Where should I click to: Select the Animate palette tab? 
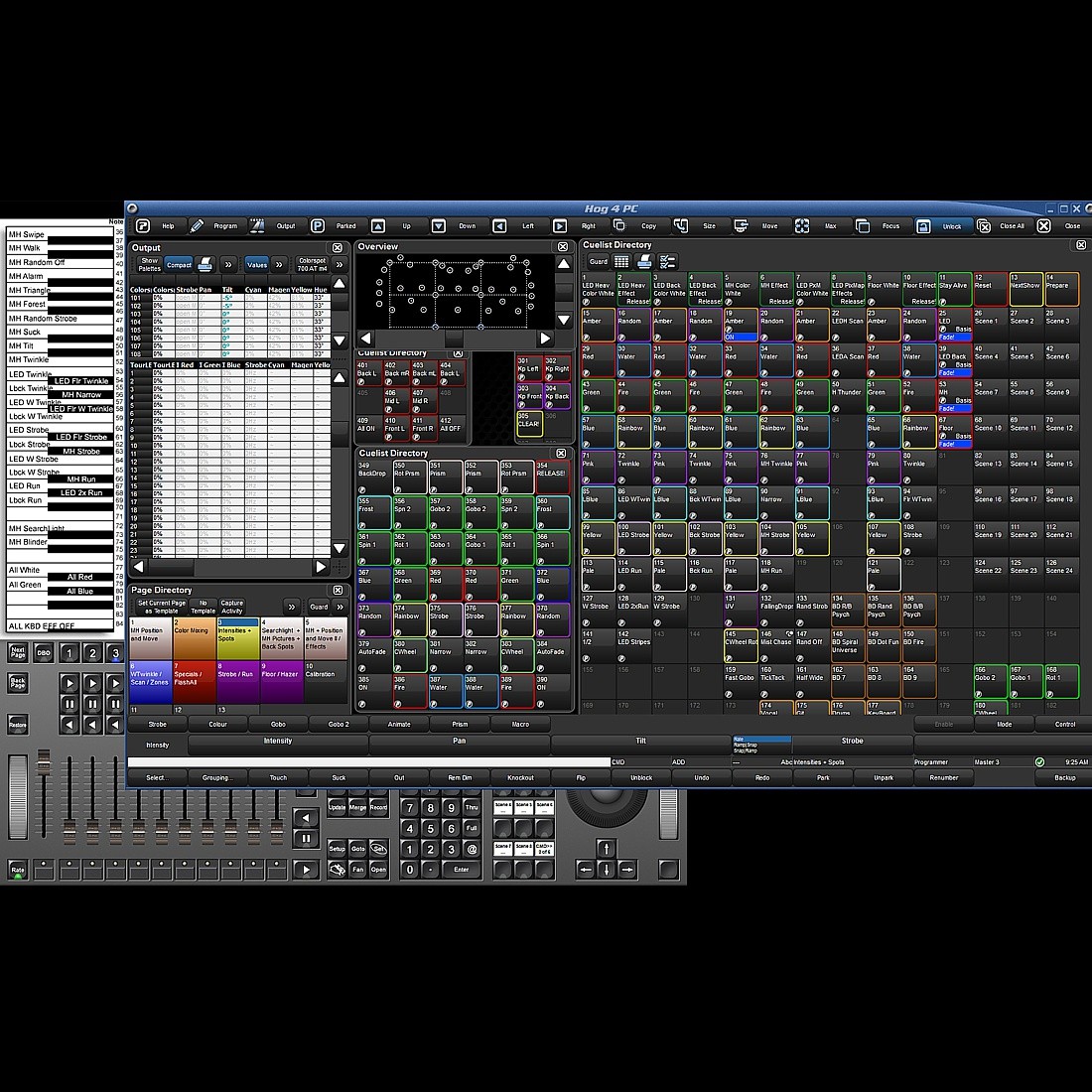(x=399, y=725)
